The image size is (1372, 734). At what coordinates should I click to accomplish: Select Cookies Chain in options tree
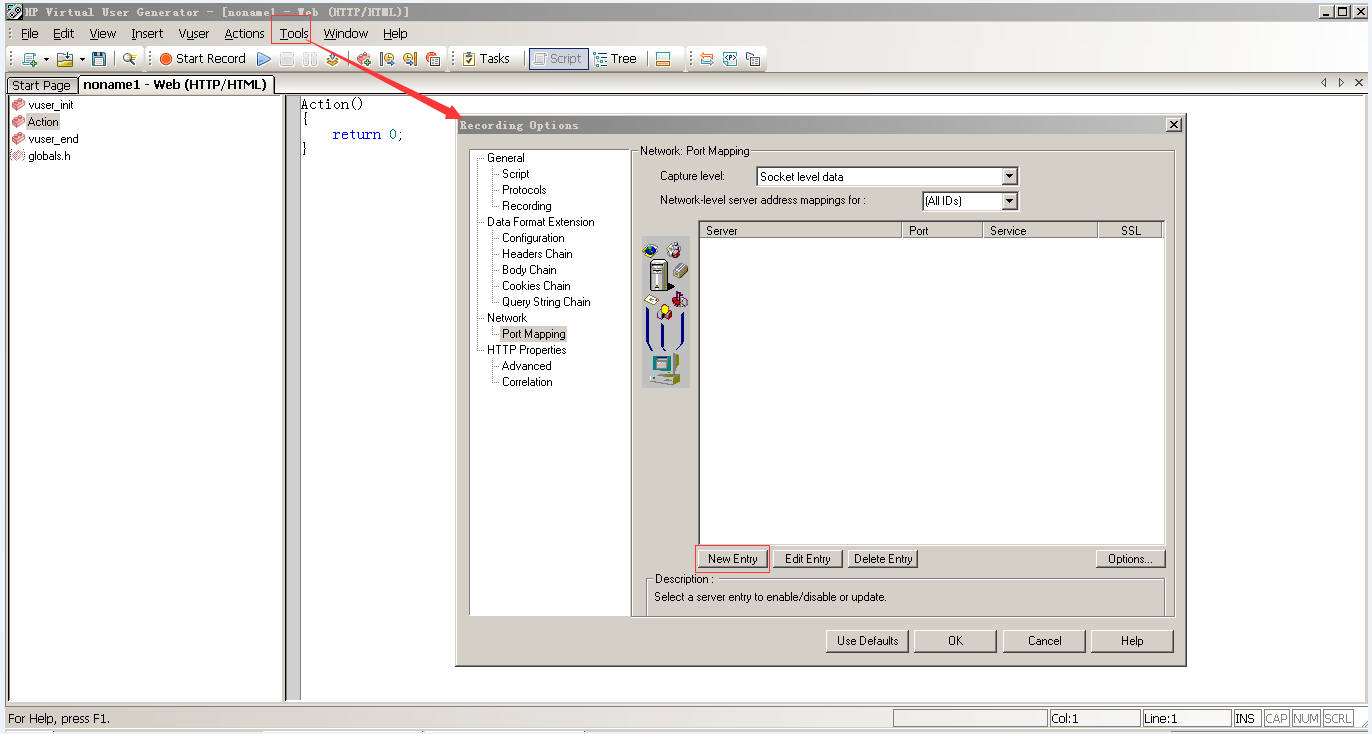pyautogui.click(x=536, y=286)
